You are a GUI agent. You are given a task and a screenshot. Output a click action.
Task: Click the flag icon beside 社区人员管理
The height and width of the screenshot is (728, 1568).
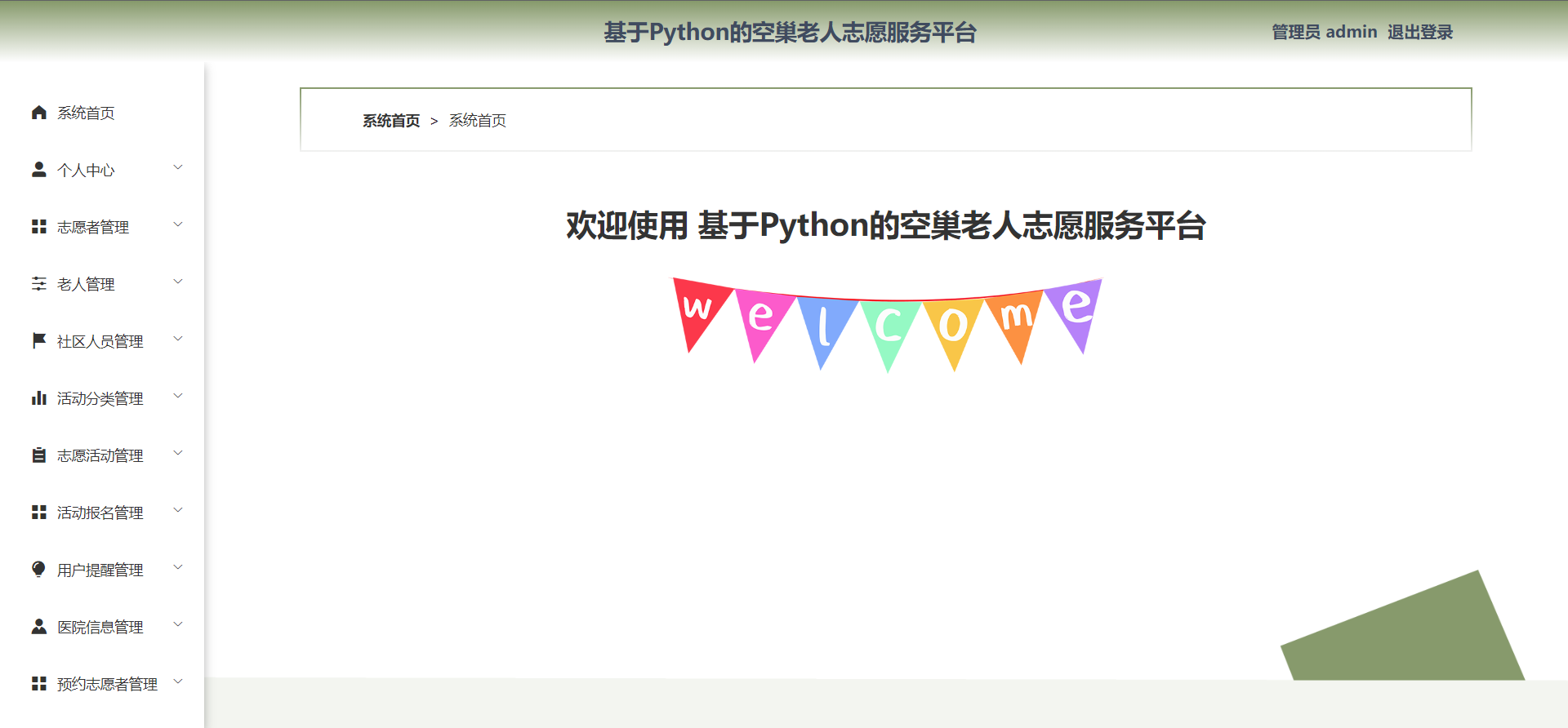(39, 340)
